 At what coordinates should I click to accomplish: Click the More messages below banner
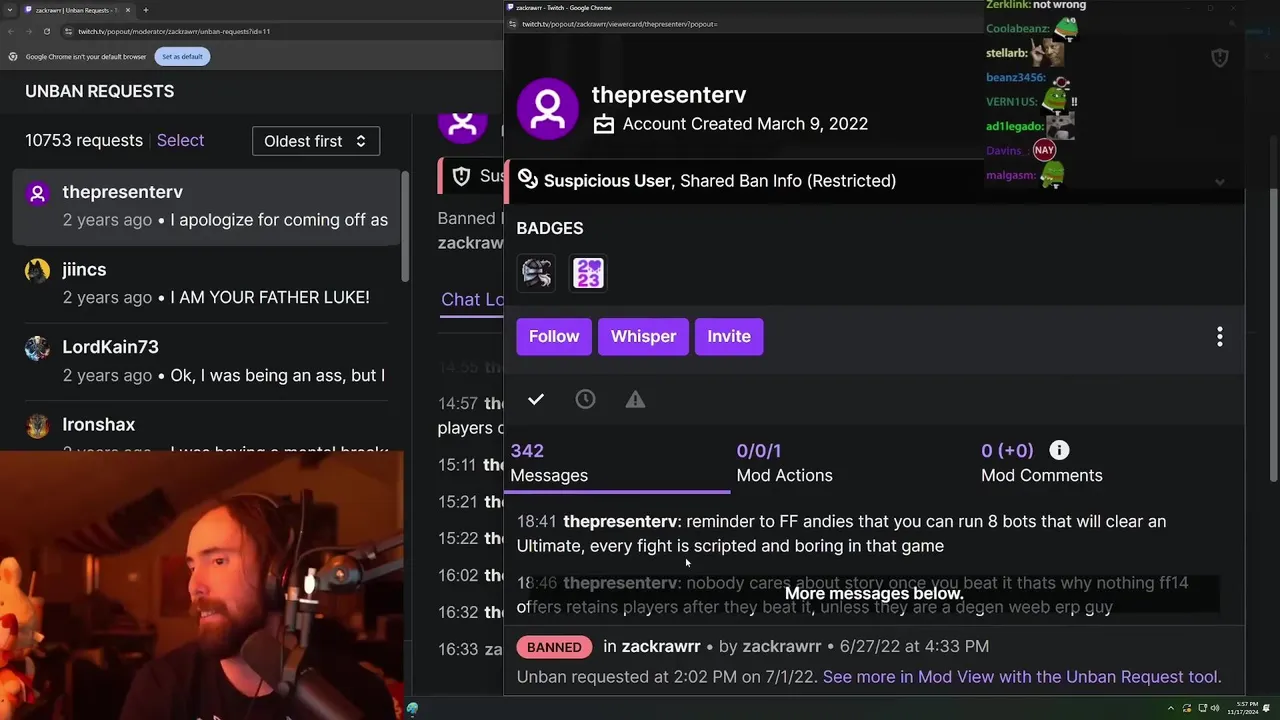[x=874, y=594]
